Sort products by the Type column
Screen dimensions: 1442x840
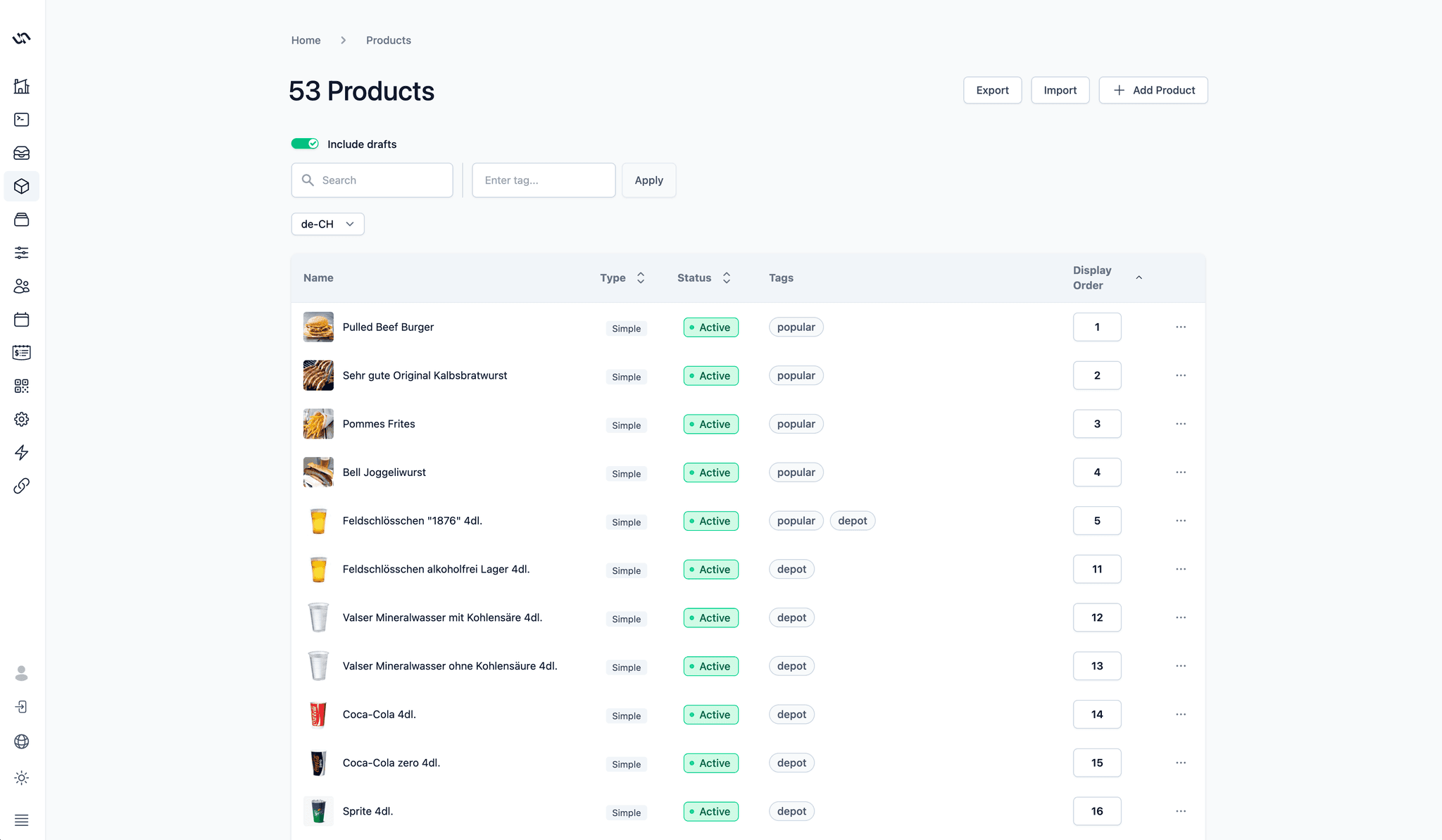(640, 277)
